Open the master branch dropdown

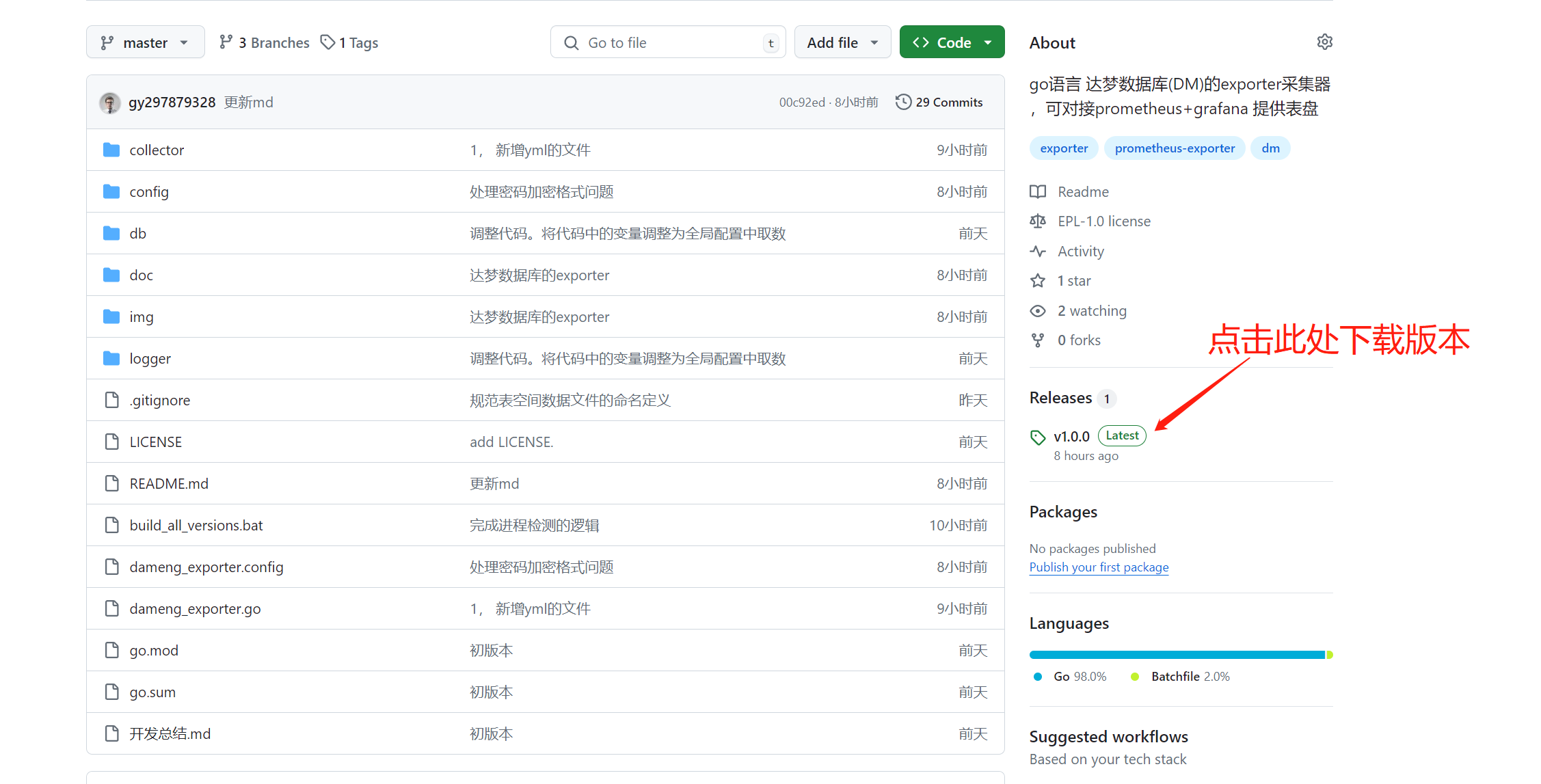click(x=145, y=42)
